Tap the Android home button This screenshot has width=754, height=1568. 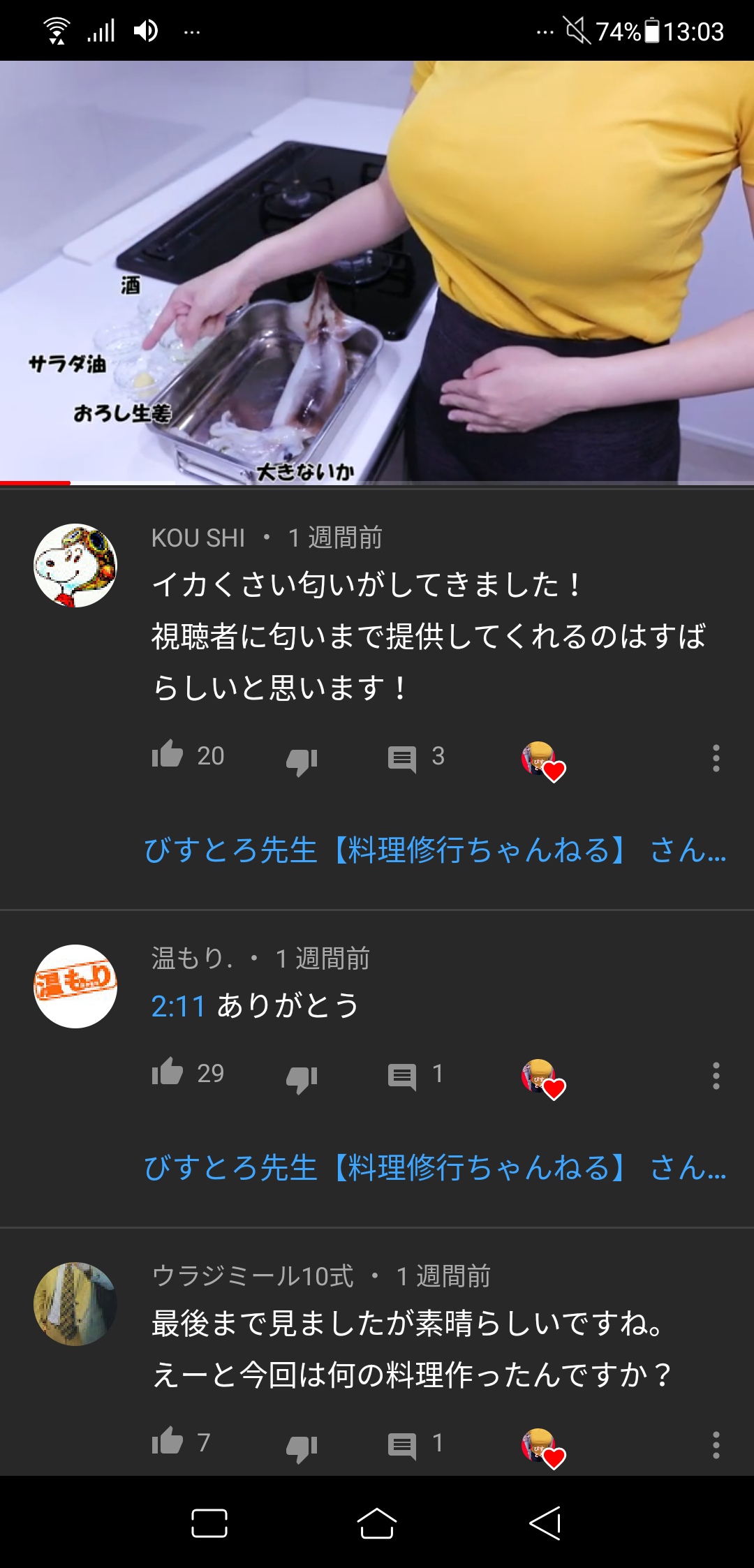[x=377, y=1523]
